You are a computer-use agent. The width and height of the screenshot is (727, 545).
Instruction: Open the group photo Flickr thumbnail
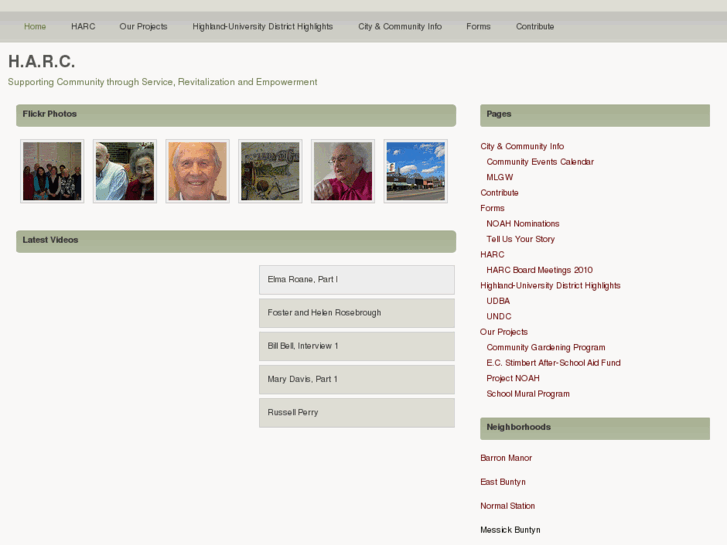52,171
